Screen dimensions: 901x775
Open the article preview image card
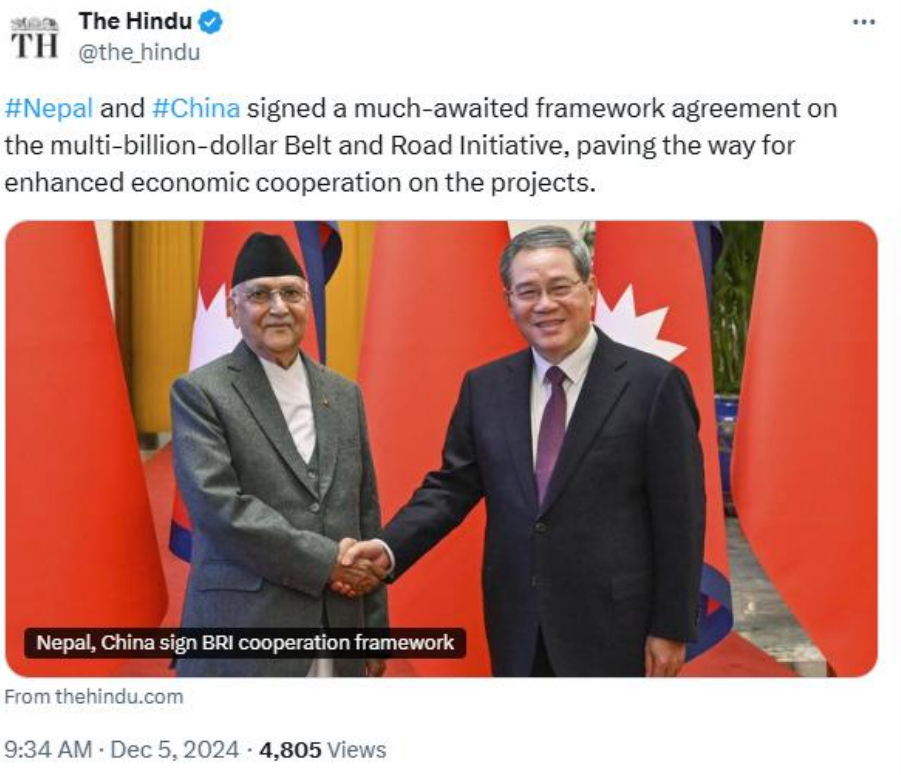pos(441,449)
